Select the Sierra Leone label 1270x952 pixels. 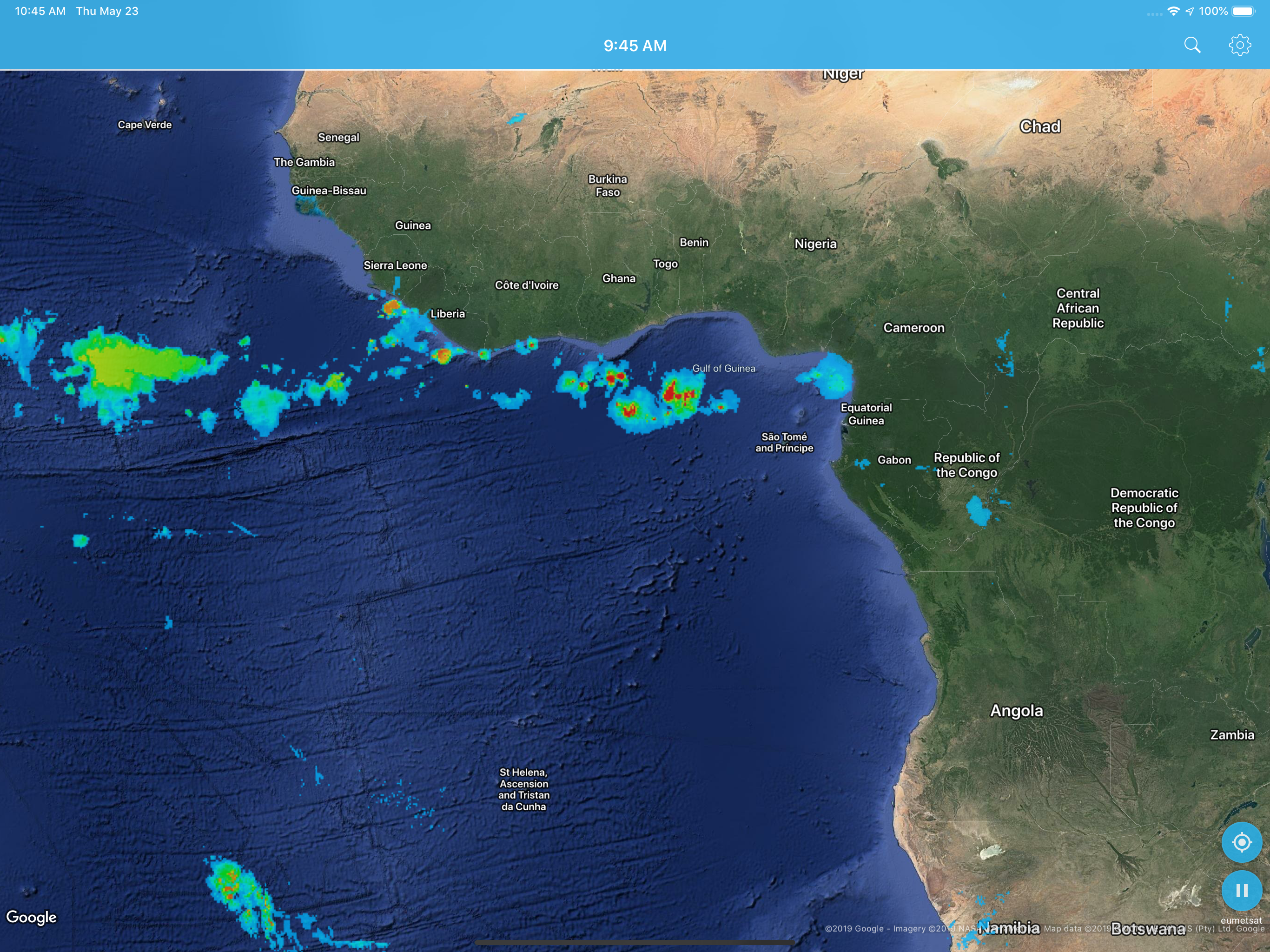pyautogui.click(x=395, y=265)
